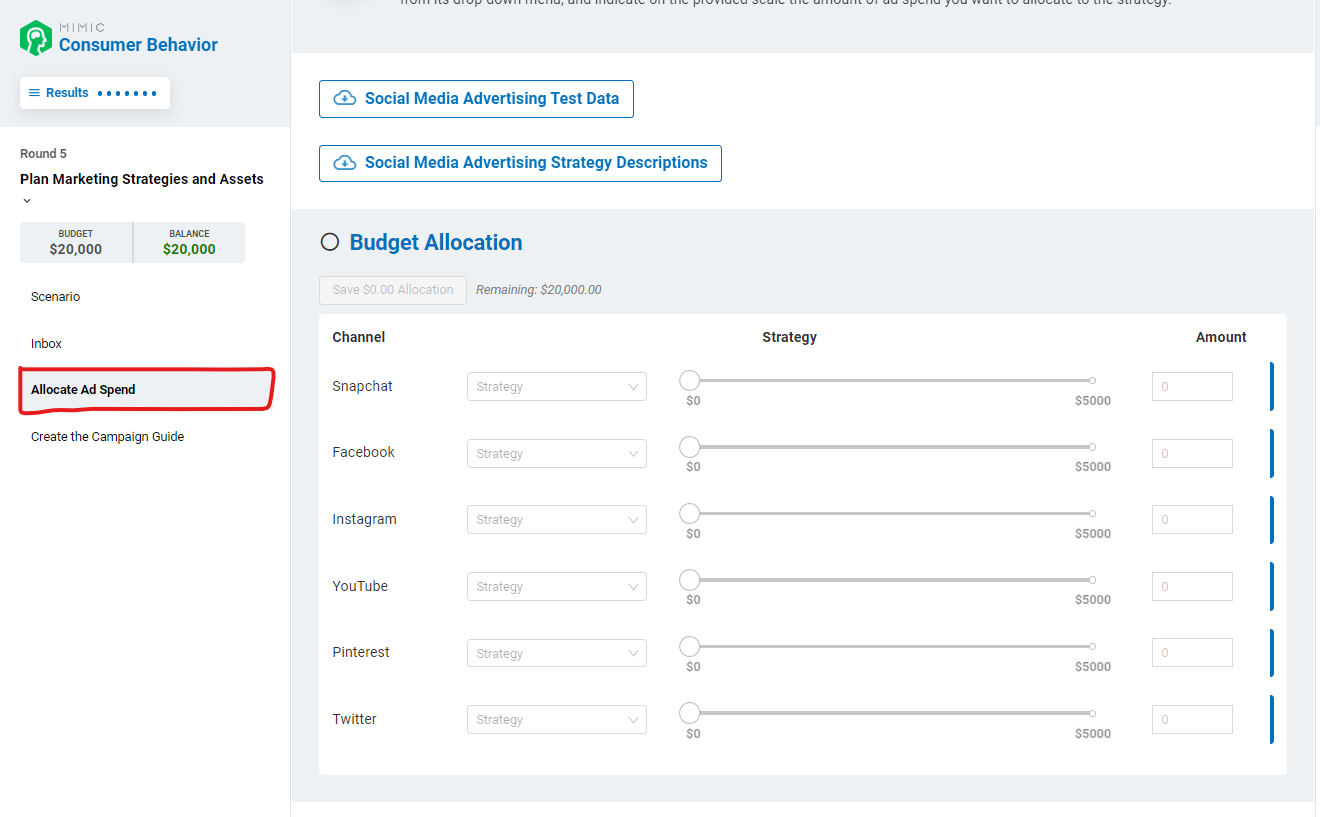
Task: Select Allocate Ad Spend in sidebar
Action: pos(146,390)
